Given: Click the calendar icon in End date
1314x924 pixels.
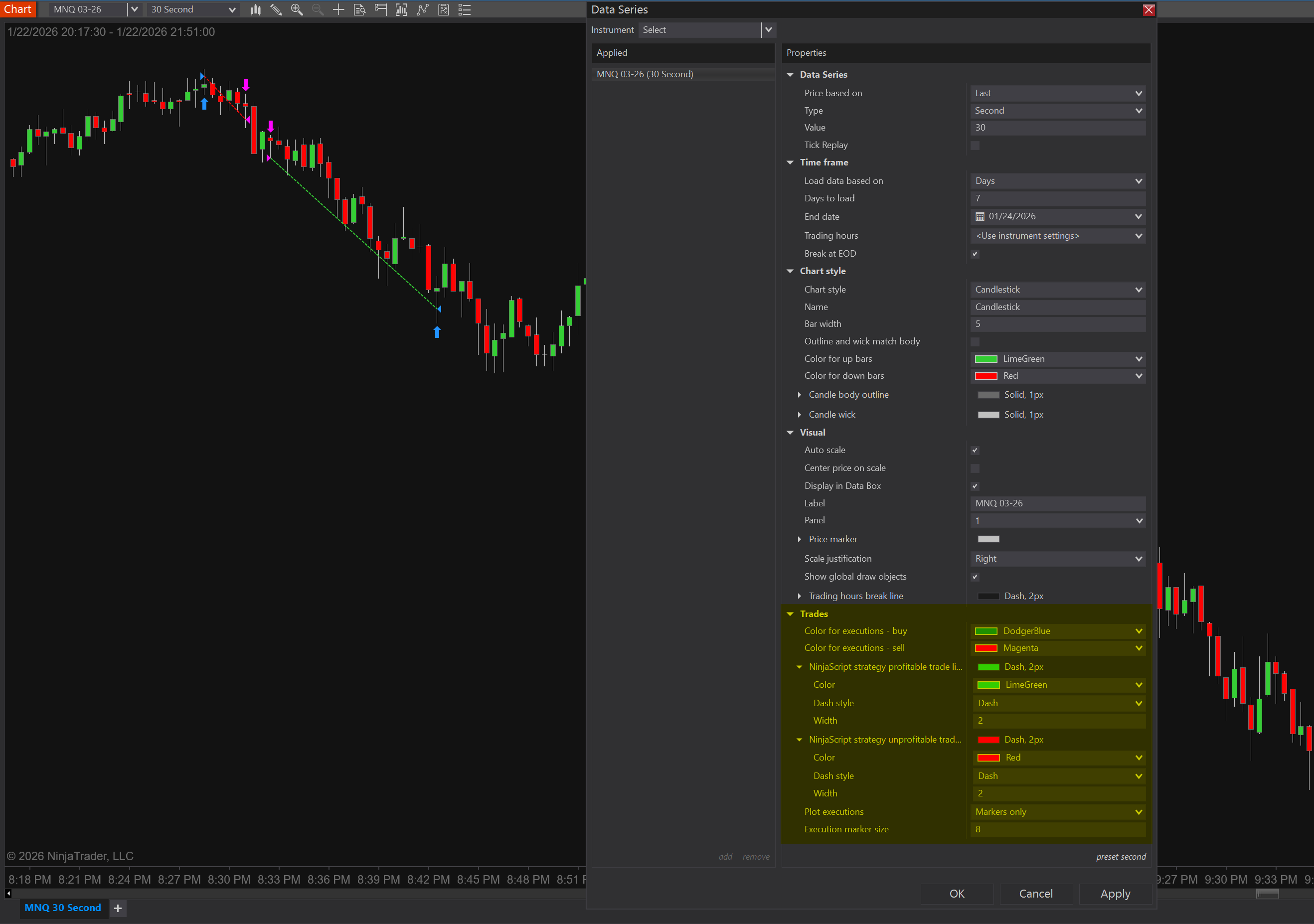Looking at the screenshot, I should pos(980,217).
